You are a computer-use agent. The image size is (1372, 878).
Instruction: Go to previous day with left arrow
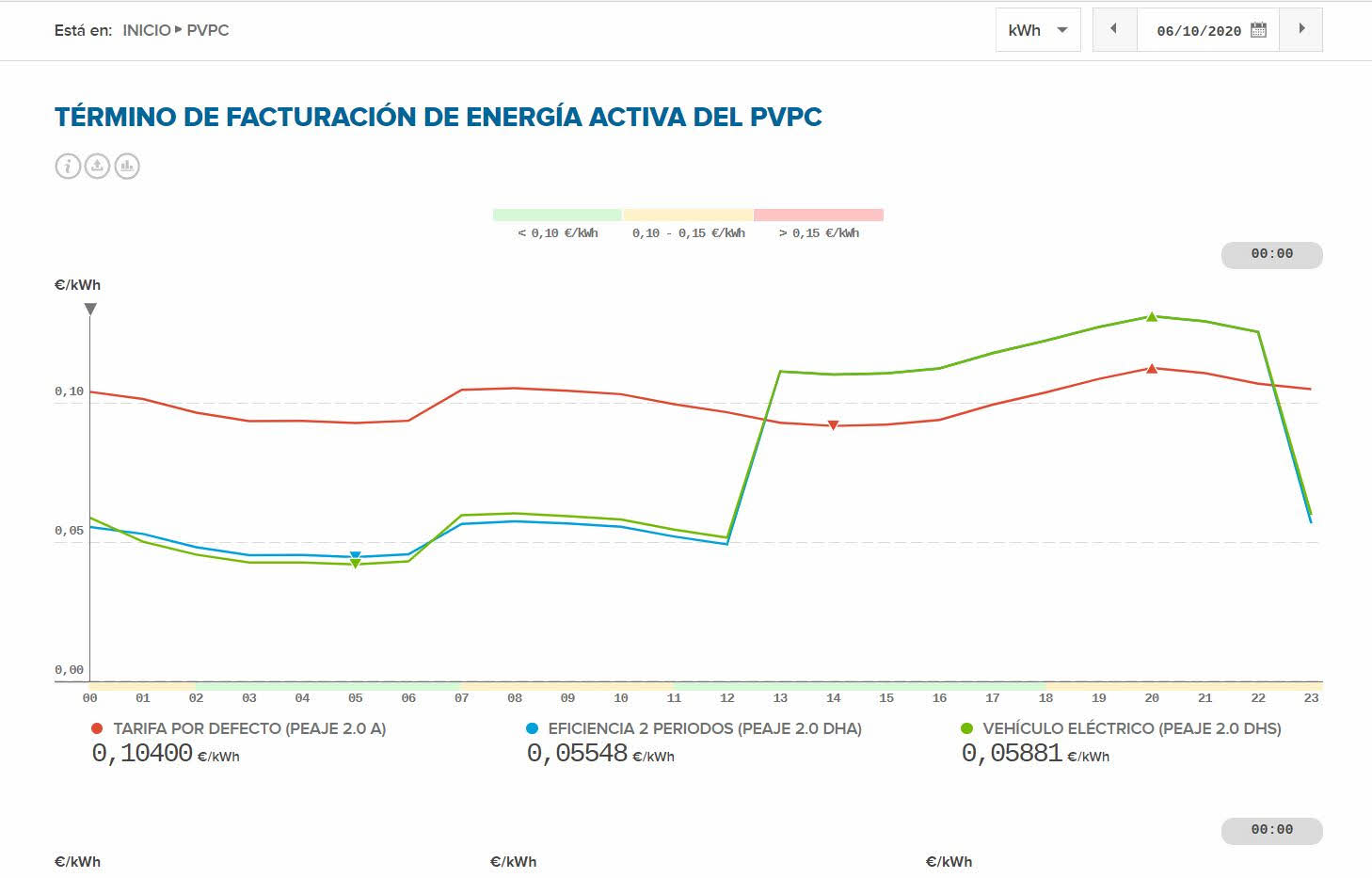1114,29
